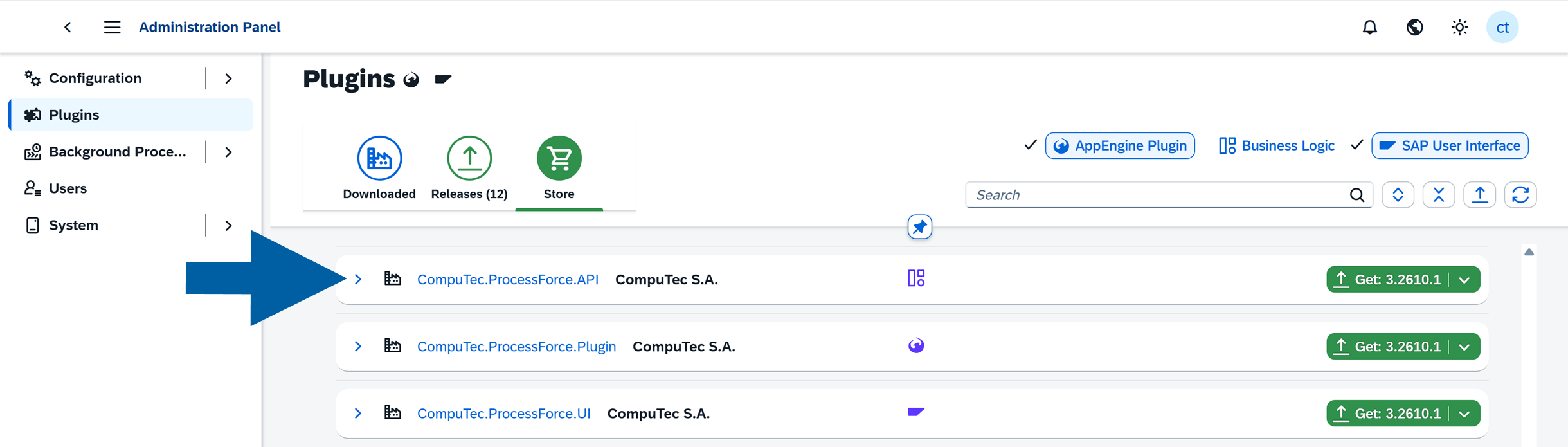Toggle the Business Logic filter
Viewport: 1568px width, 447px height.
coord(1276,145)
